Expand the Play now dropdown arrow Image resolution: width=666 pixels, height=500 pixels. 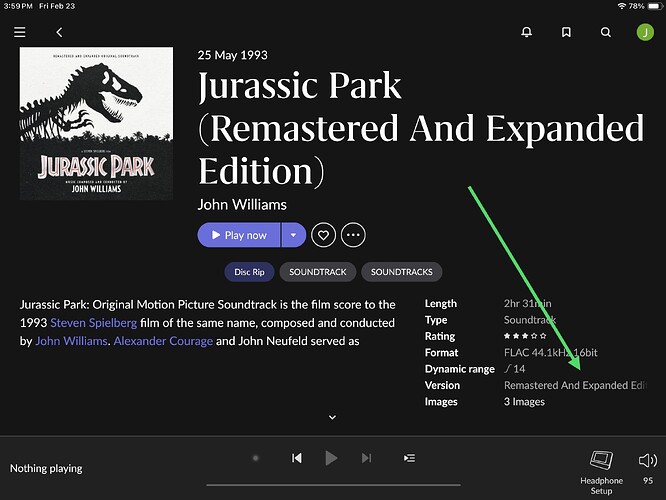click(293, 235)
